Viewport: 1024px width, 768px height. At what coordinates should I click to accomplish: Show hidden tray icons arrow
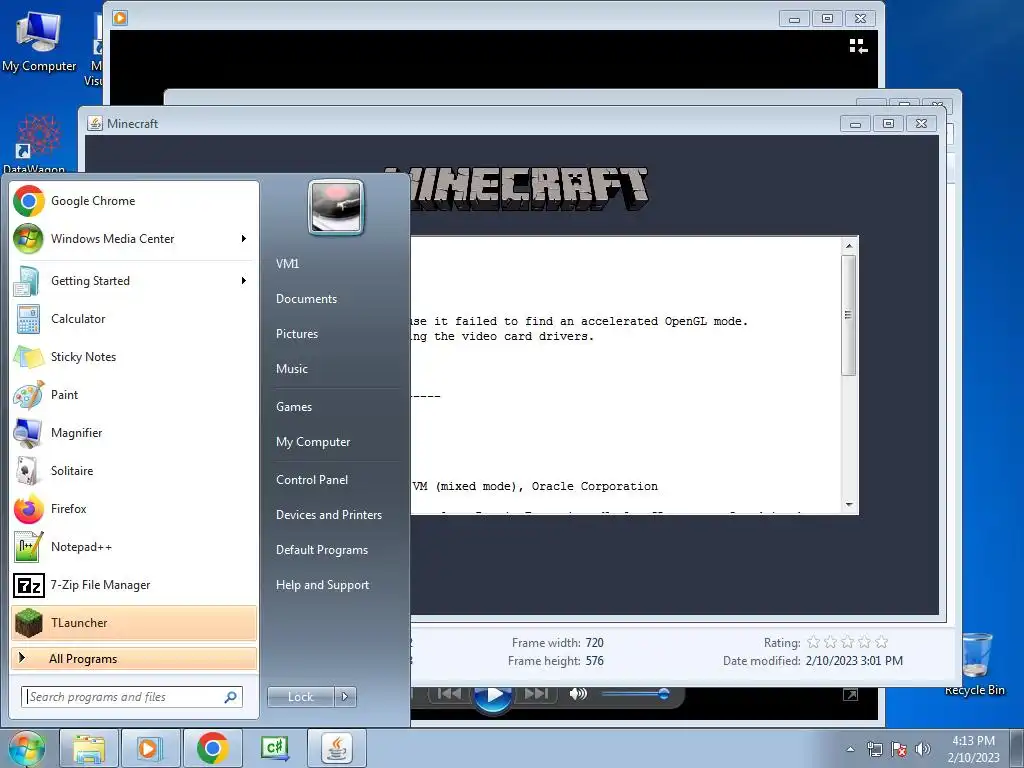pyautogui.click(x=850, y=749)
